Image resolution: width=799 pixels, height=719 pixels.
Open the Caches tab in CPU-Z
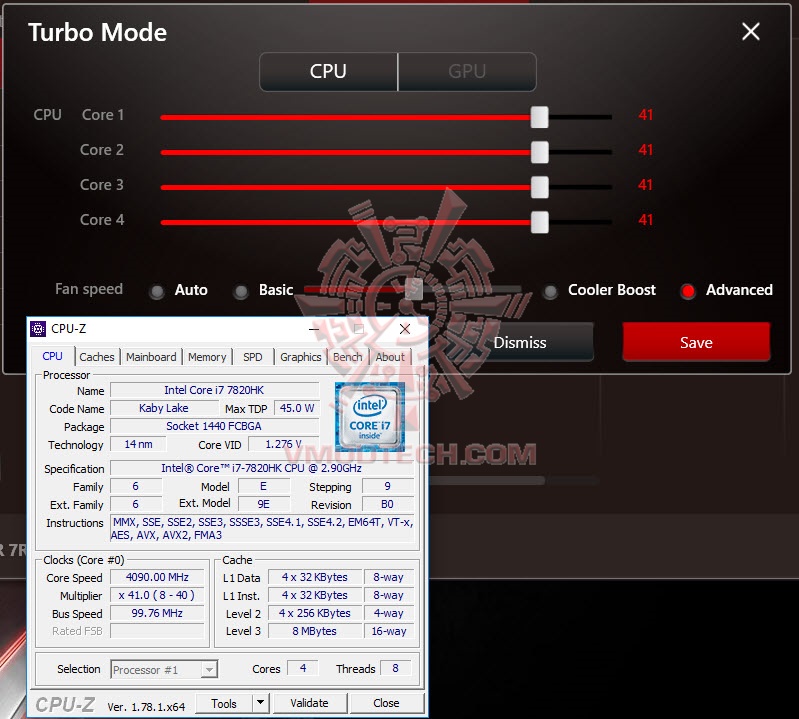(x=97, y=357)
